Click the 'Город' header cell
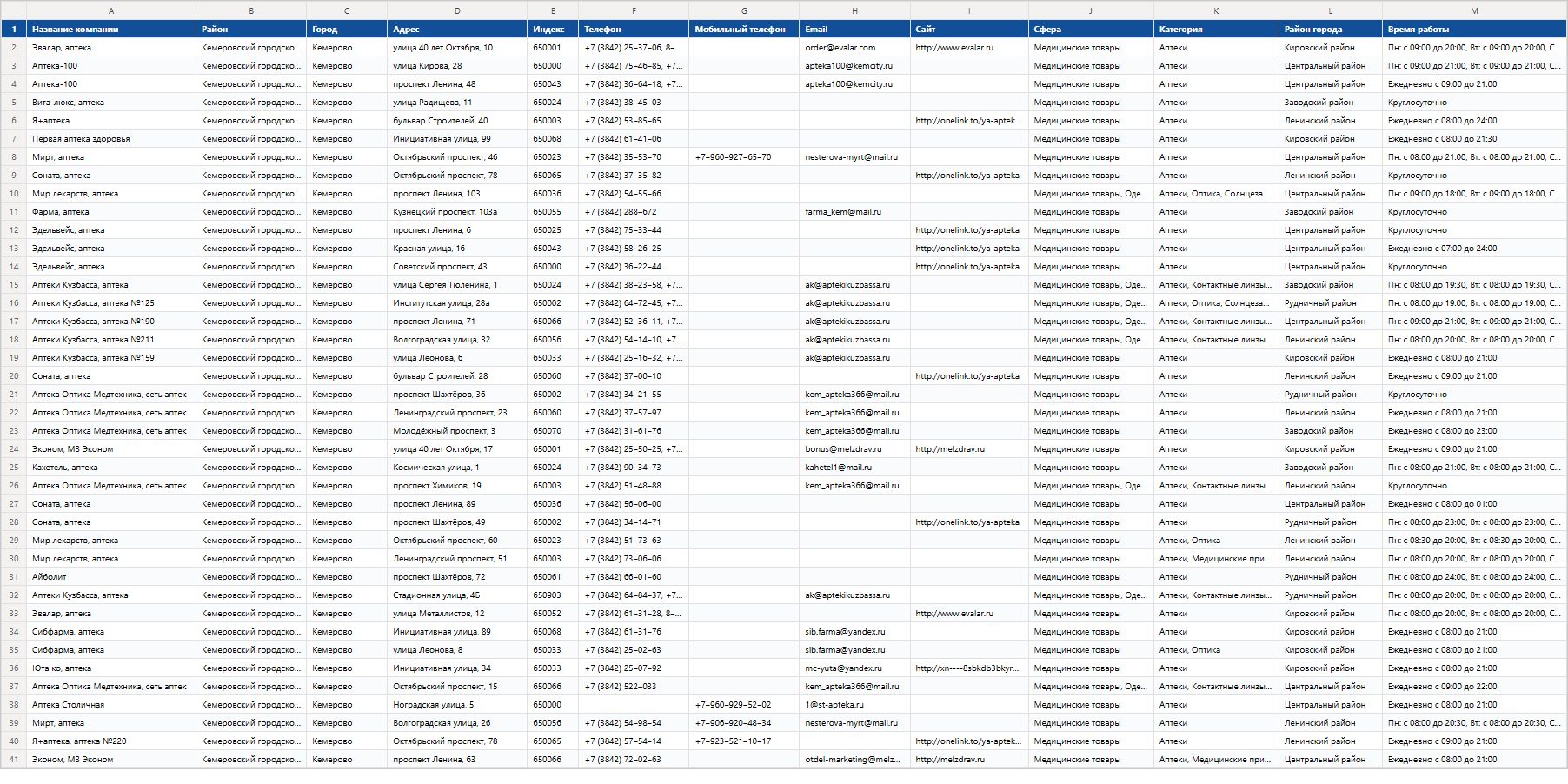 347,30
